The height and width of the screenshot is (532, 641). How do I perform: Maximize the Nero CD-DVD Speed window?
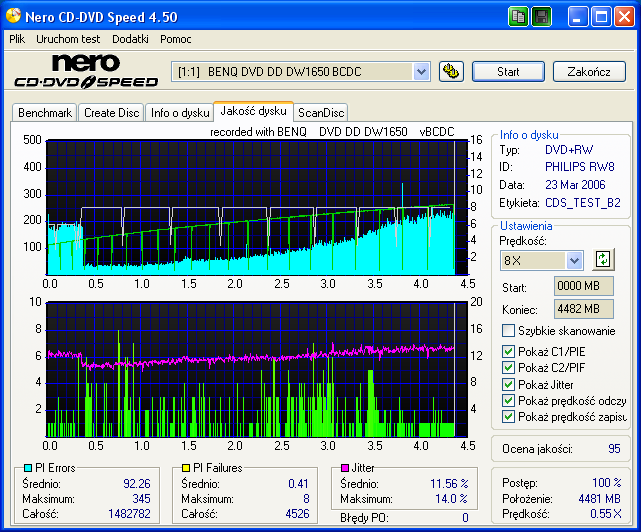coord(601,17)
